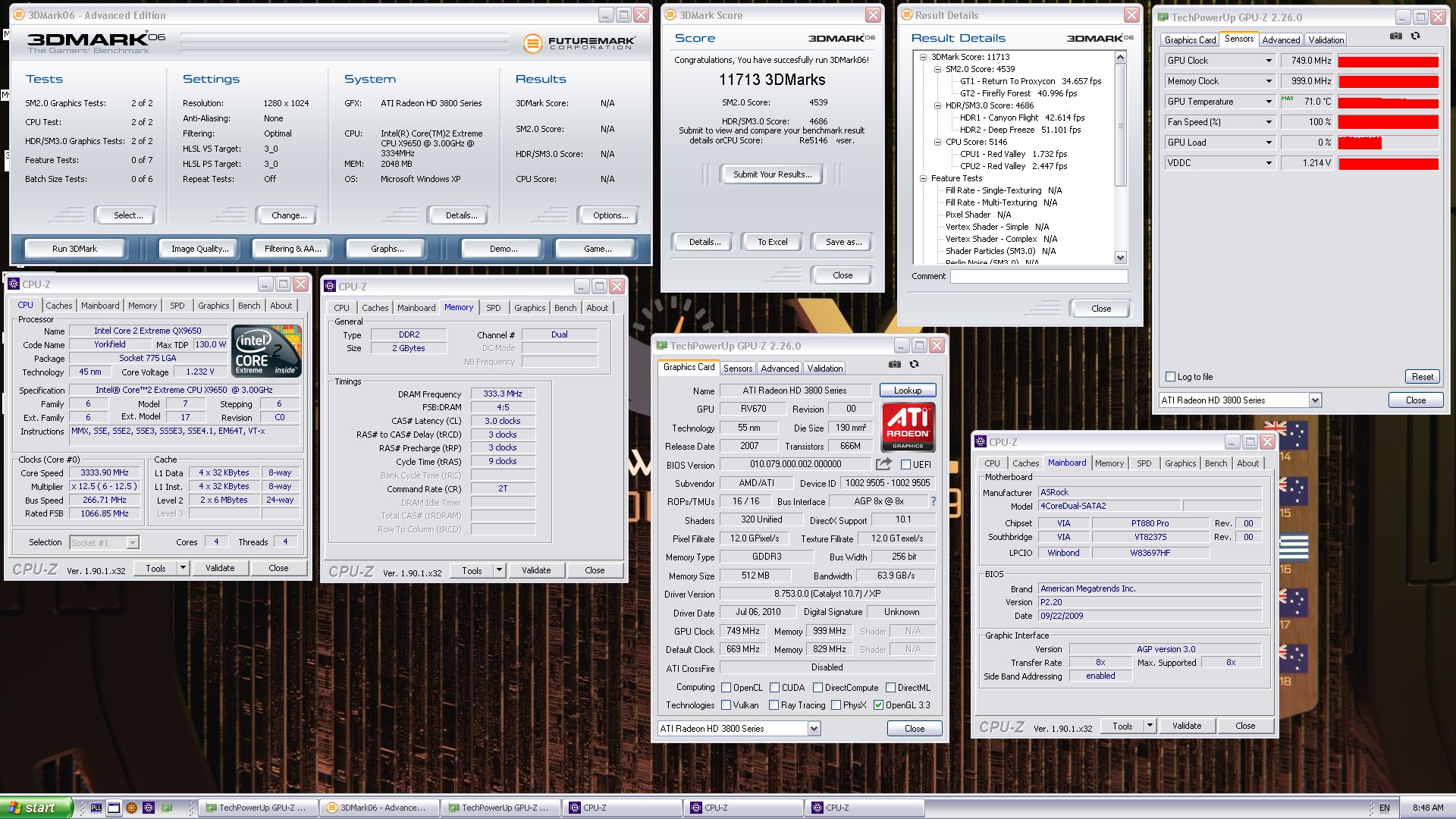Click the Intel Core 2 Extreme logo
The width and height of the screenshot is (1456, 819).
click(x=267, y=350)
